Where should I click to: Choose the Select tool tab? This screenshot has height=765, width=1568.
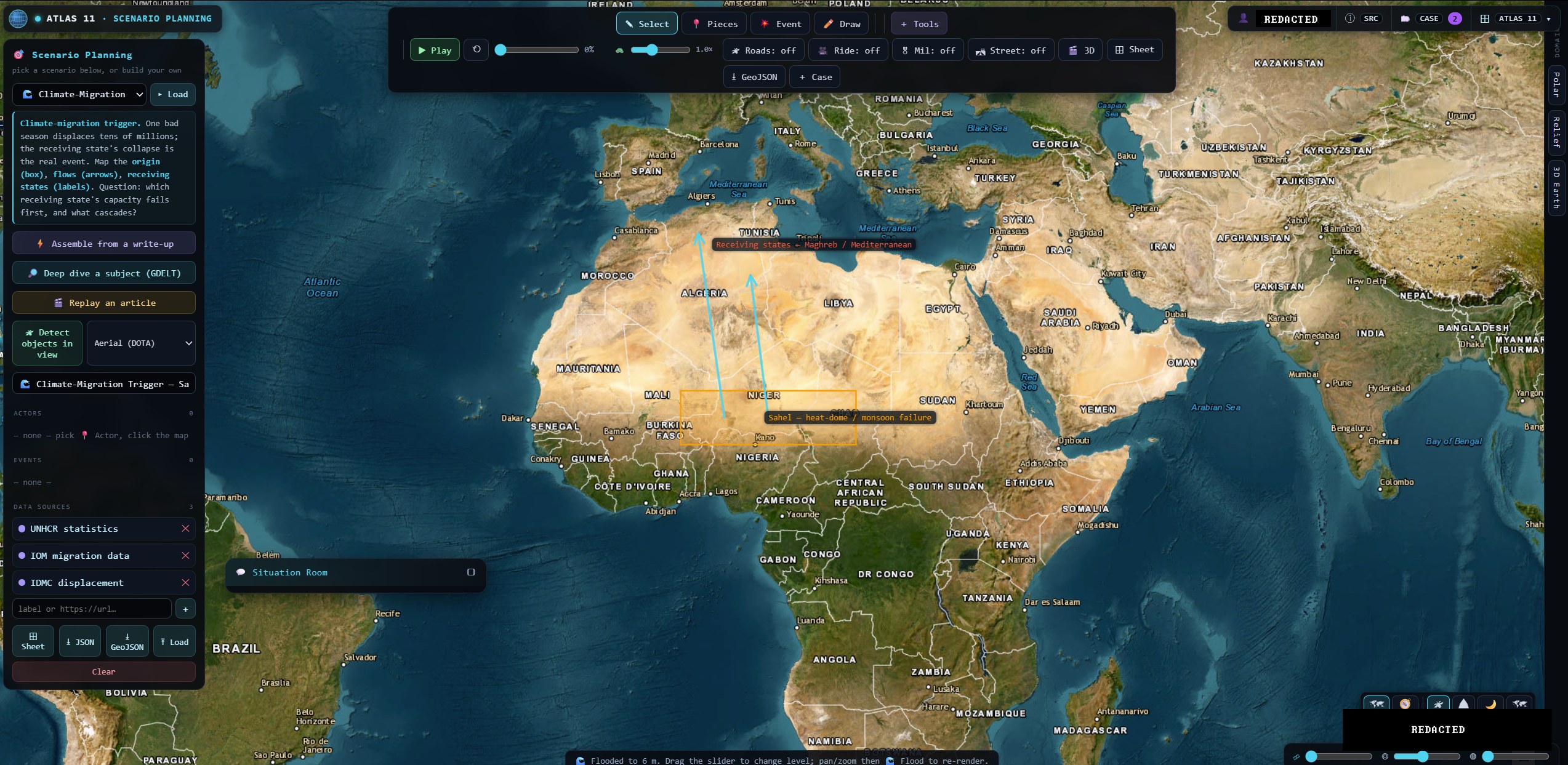(647, 23)
